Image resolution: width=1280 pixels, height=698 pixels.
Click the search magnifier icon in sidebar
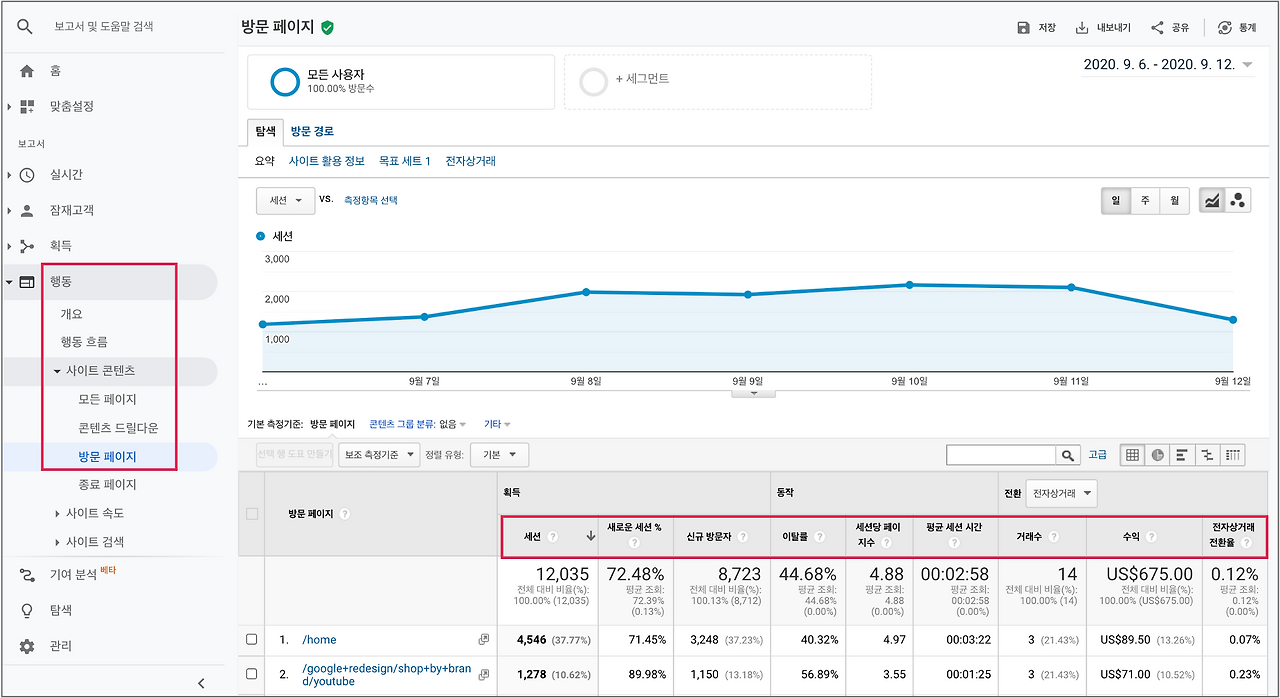tap(25, 27)
